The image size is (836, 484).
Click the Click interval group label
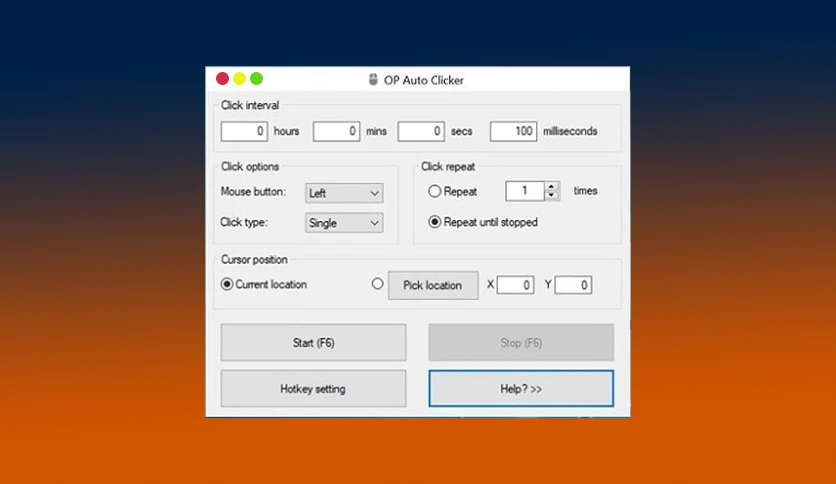coord(250,105)
